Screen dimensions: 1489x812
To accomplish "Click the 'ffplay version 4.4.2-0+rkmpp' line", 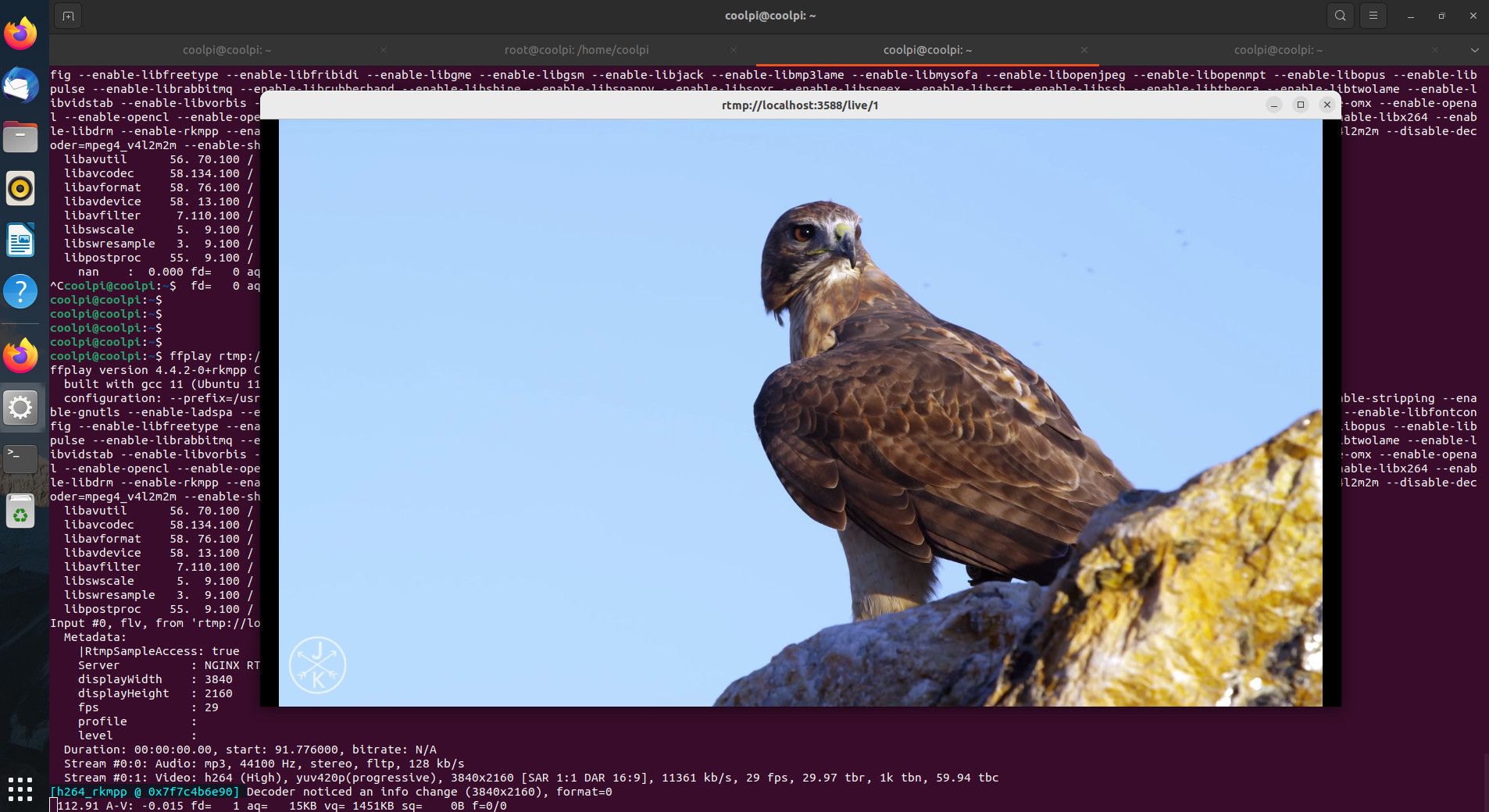I will click(155, 370).
